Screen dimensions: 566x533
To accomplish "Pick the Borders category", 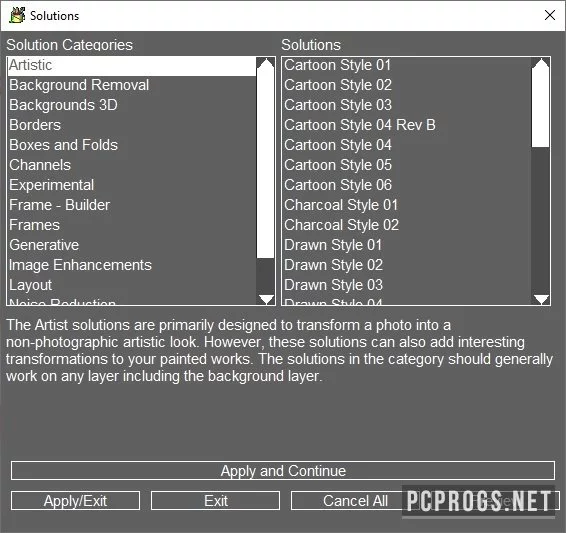I will pyautogui.click(x=131, y=125).
